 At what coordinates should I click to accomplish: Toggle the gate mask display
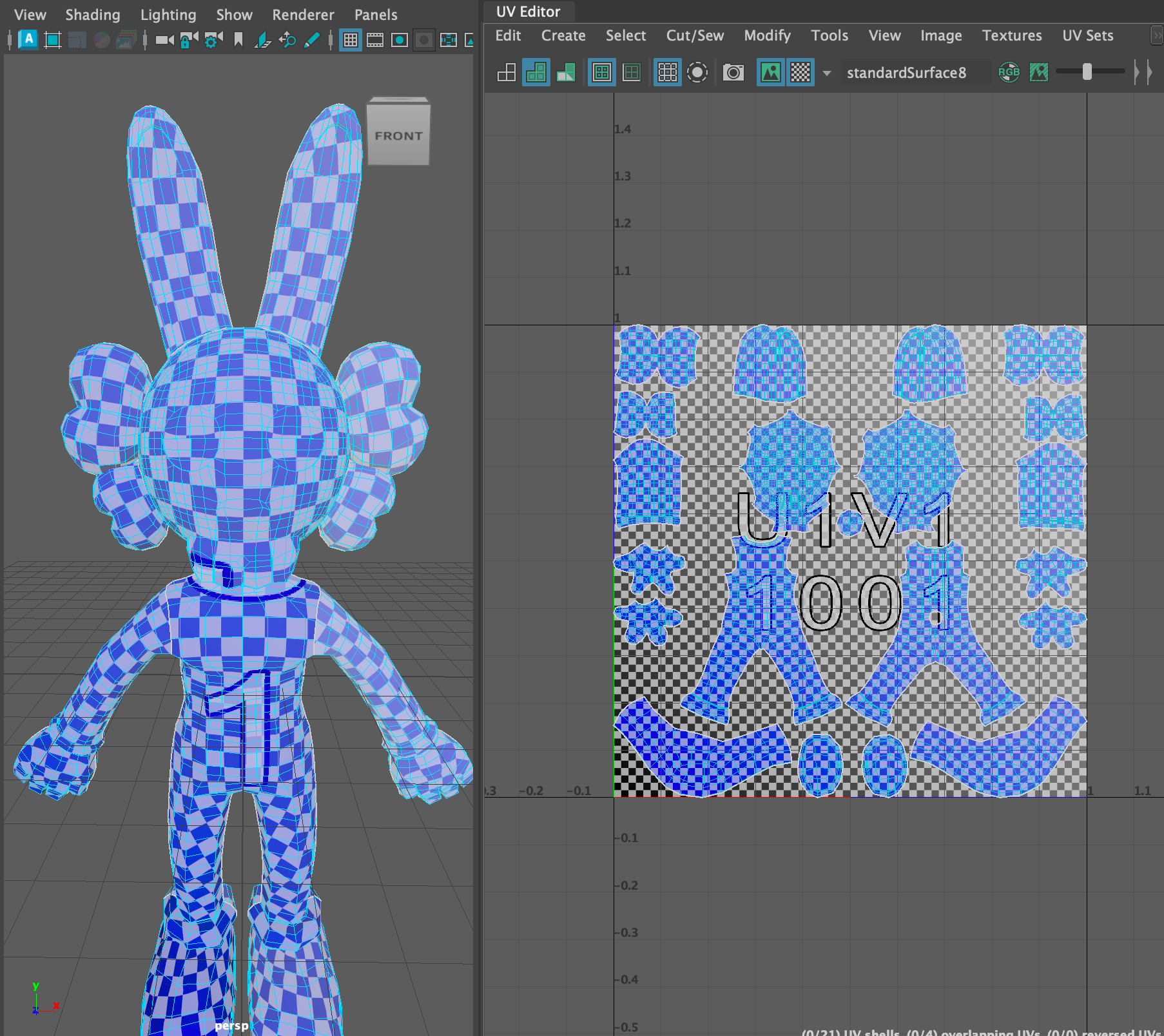coord(424,40)
